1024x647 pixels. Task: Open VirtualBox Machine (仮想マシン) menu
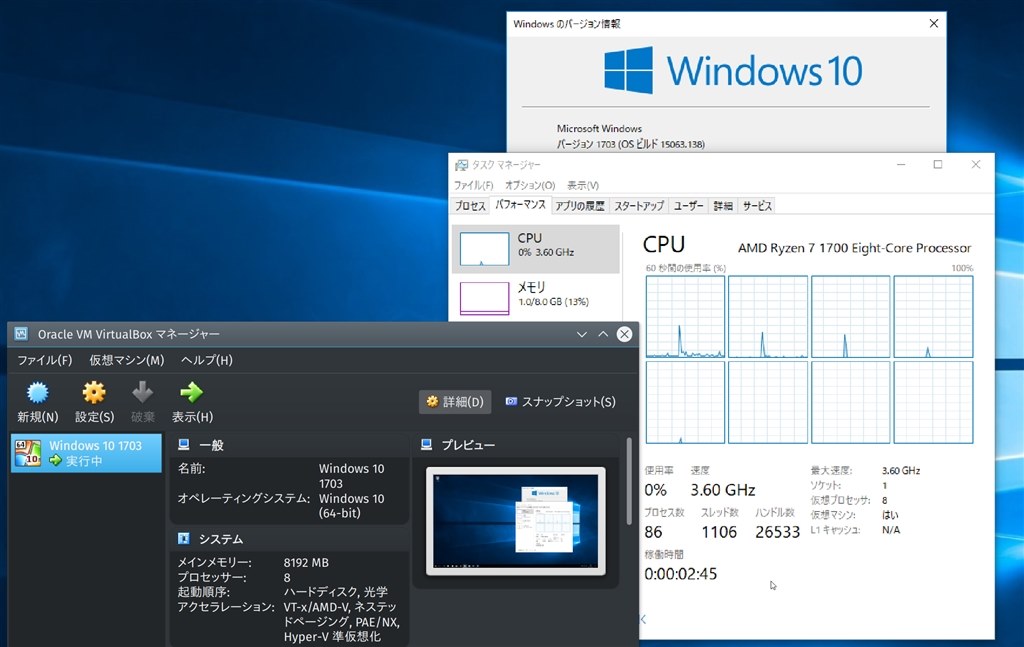click(x=127, y=360)
